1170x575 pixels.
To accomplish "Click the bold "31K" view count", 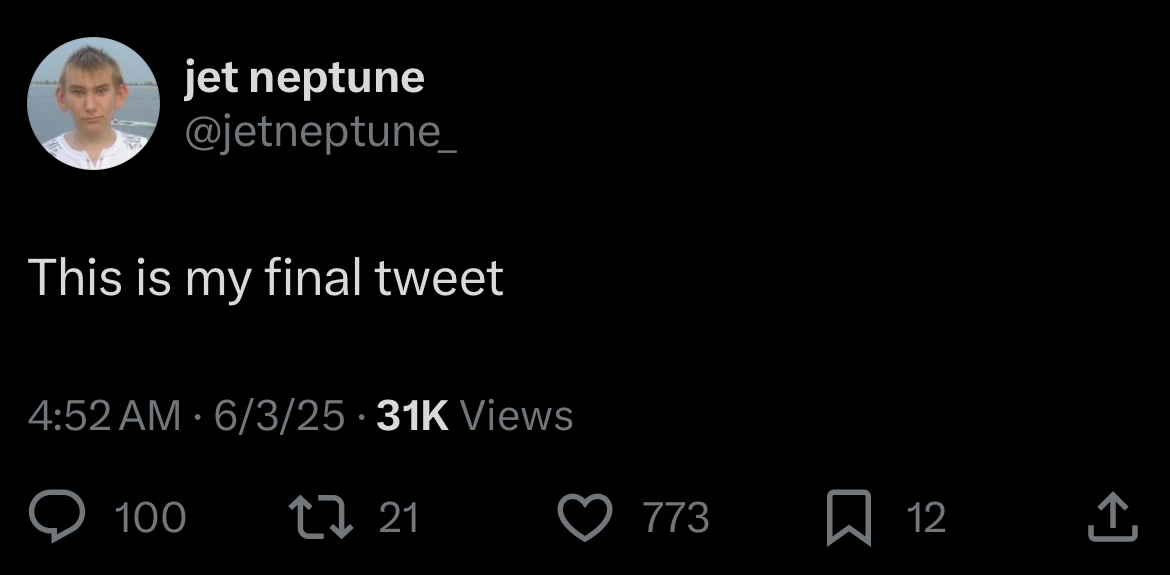I will click(x=412, y=415).
